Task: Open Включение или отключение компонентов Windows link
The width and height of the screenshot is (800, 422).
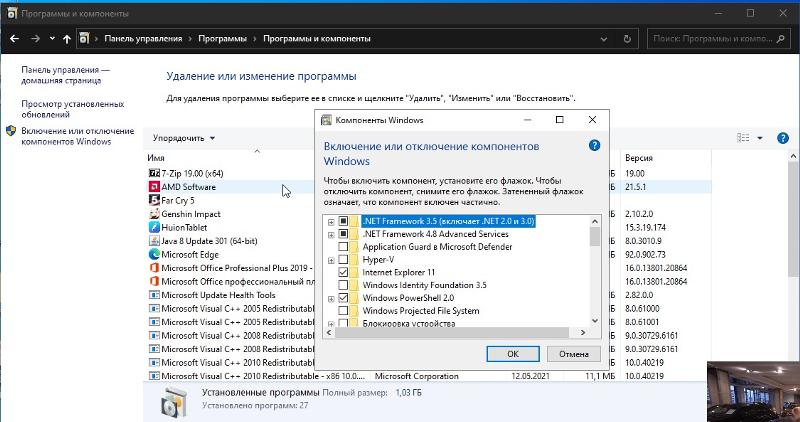Action: 78,136
